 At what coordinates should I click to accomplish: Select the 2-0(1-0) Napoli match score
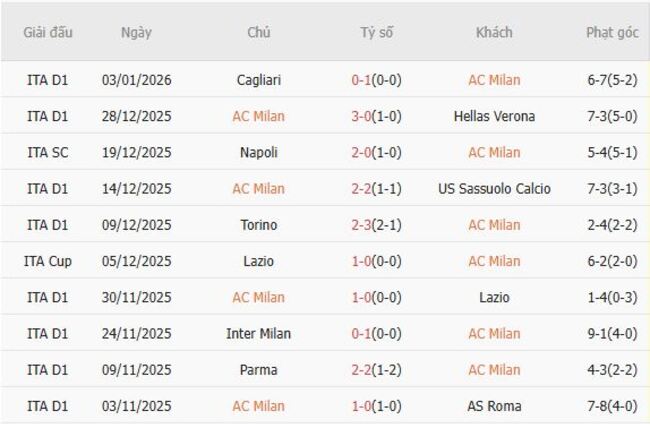click(x=376, y=153)
